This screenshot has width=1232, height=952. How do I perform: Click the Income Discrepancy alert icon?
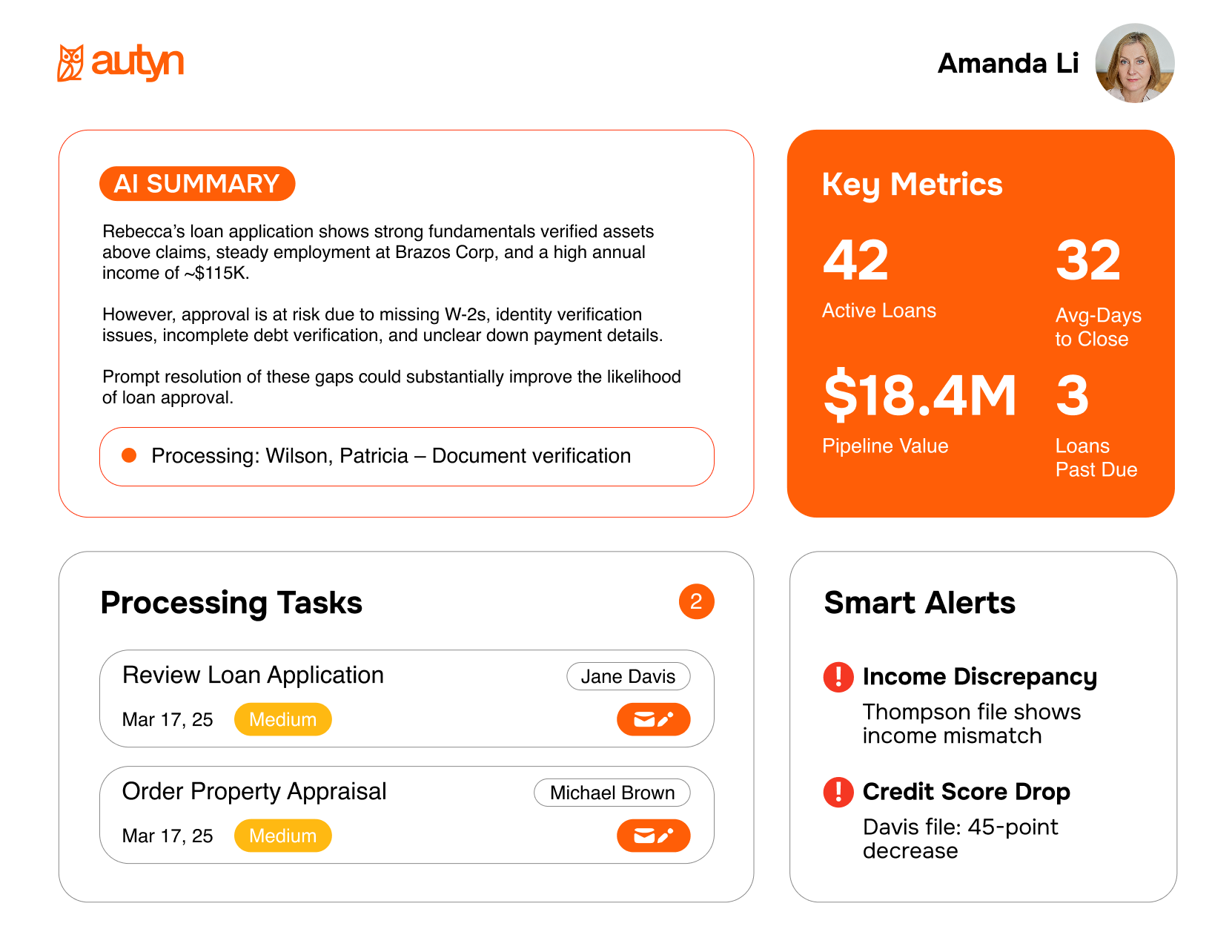[838, 677]
